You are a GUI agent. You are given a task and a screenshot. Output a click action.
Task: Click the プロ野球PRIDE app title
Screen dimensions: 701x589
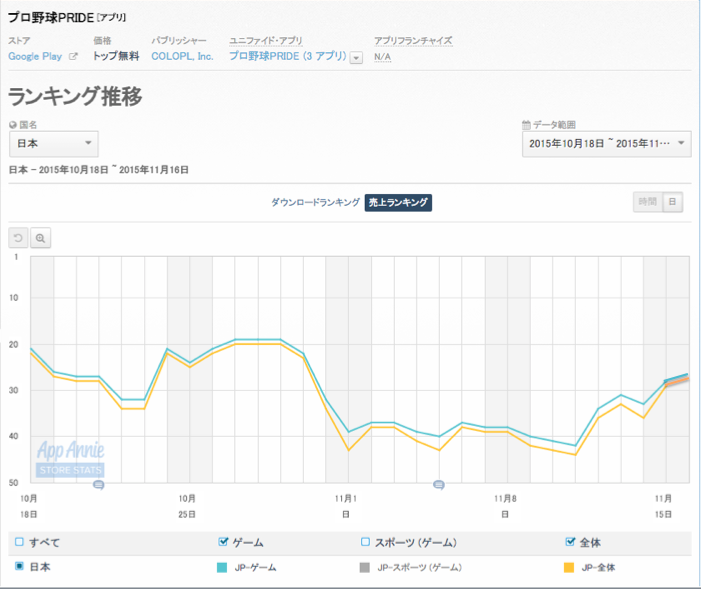point(51,17)
